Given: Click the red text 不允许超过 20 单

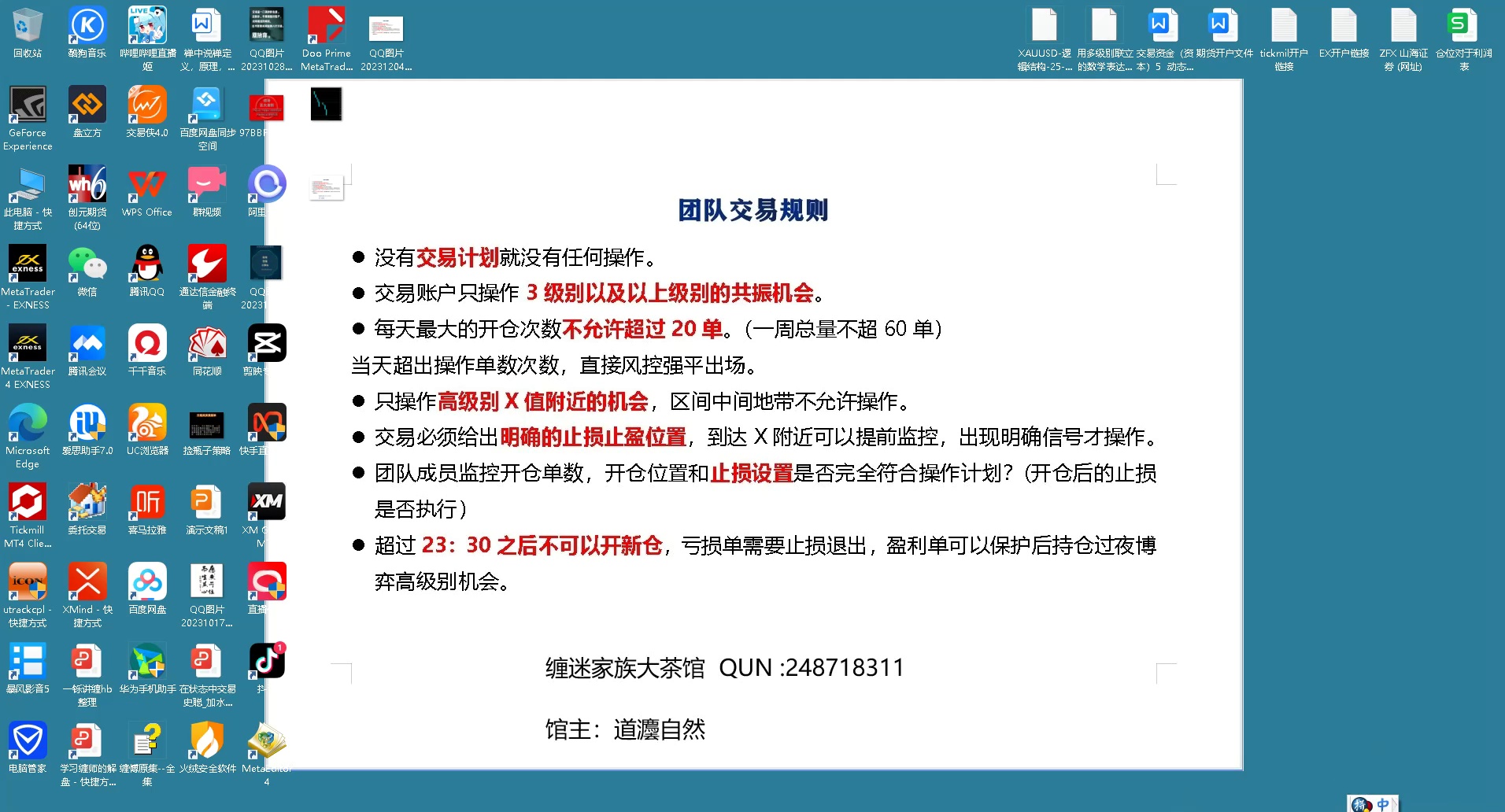Looking at the screenshot, I should click(642, 329).
